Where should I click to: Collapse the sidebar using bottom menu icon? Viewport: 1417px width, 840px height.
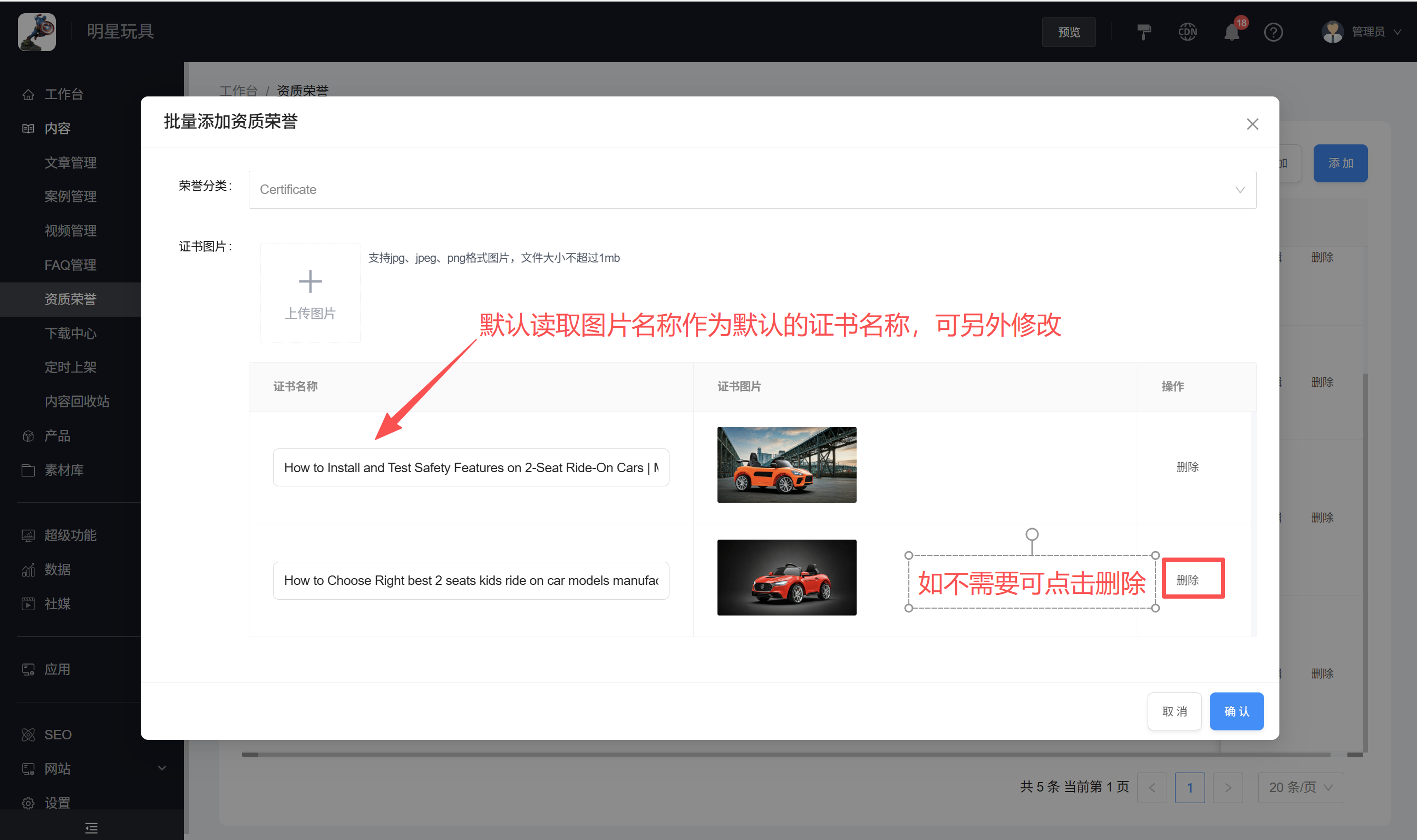pos(91,827)
